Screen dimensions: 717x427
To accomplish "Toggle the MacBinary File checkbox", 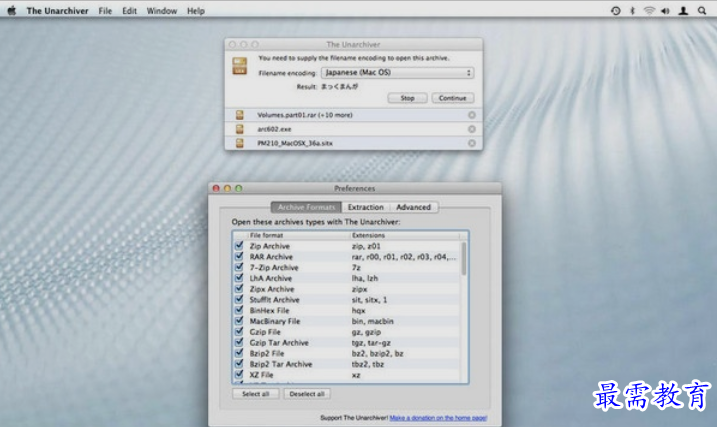I will tap(239, 320).
